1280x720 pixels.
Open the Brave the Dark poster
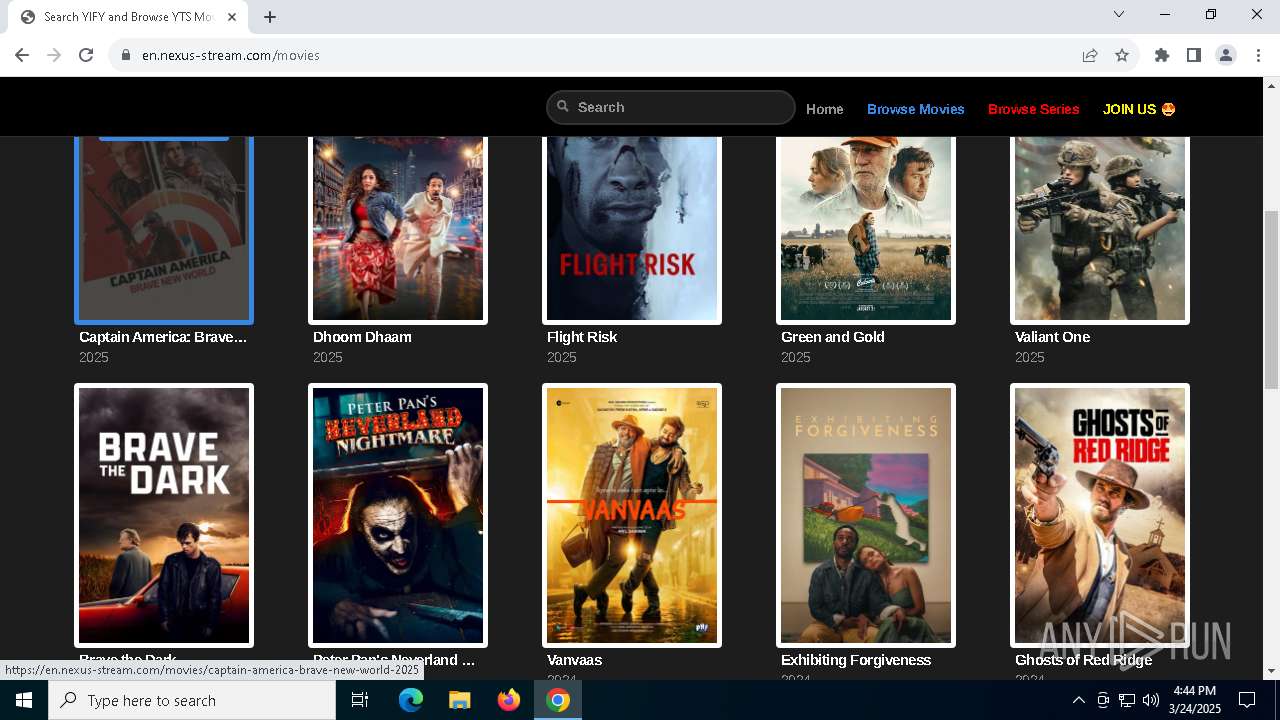164,515
